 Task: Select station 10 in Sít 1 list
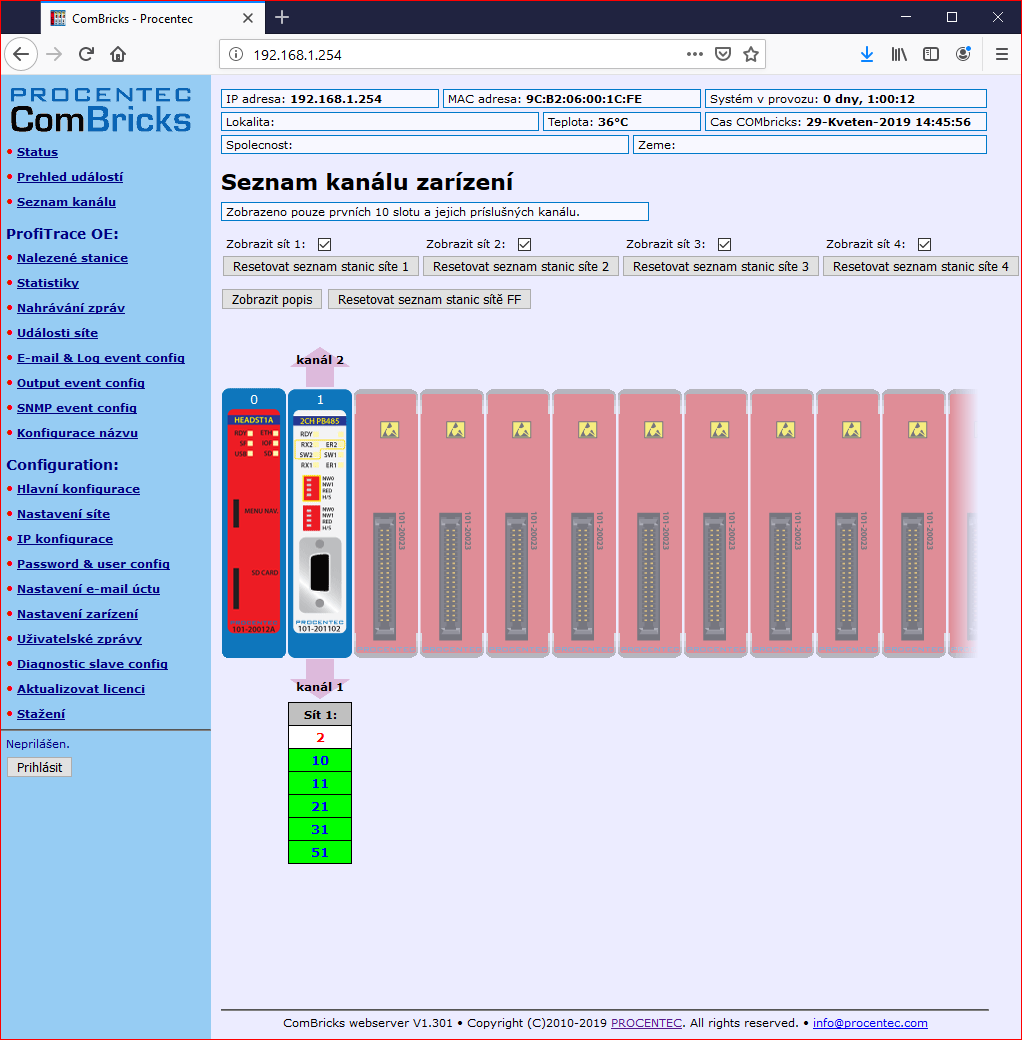coord(320,761)
